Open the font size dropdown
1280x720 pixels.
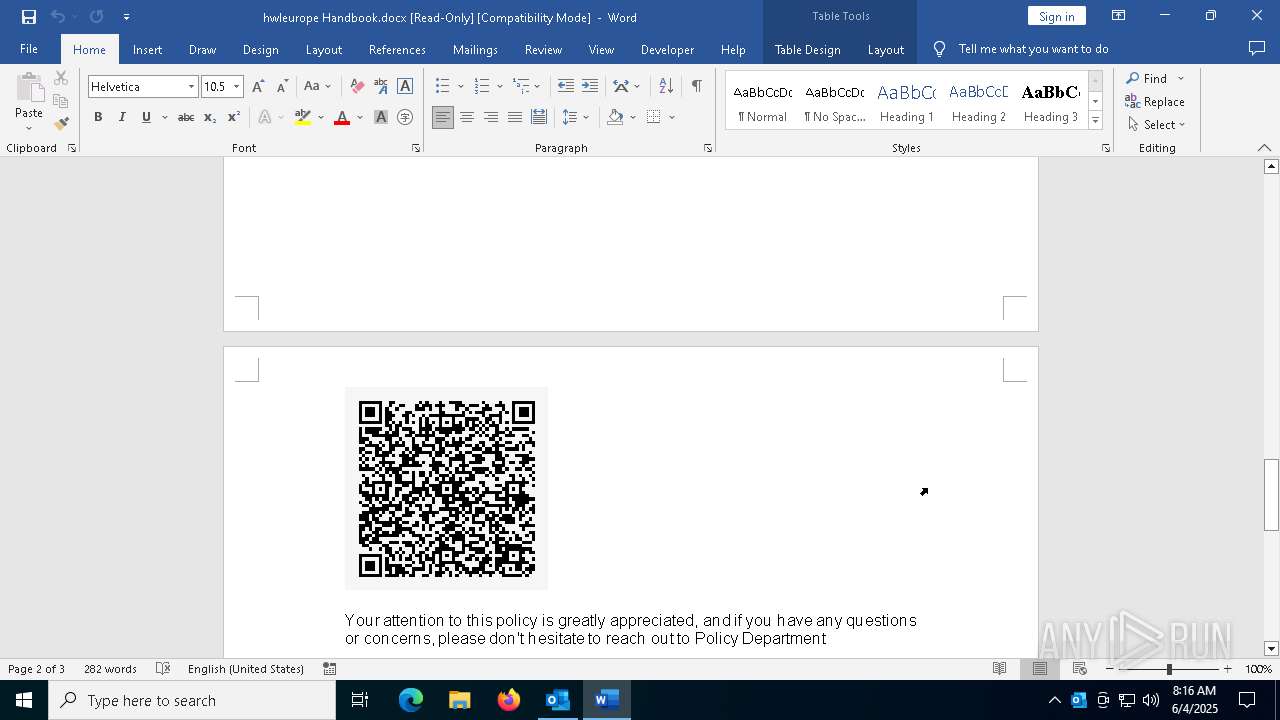(x=237, y=87)
